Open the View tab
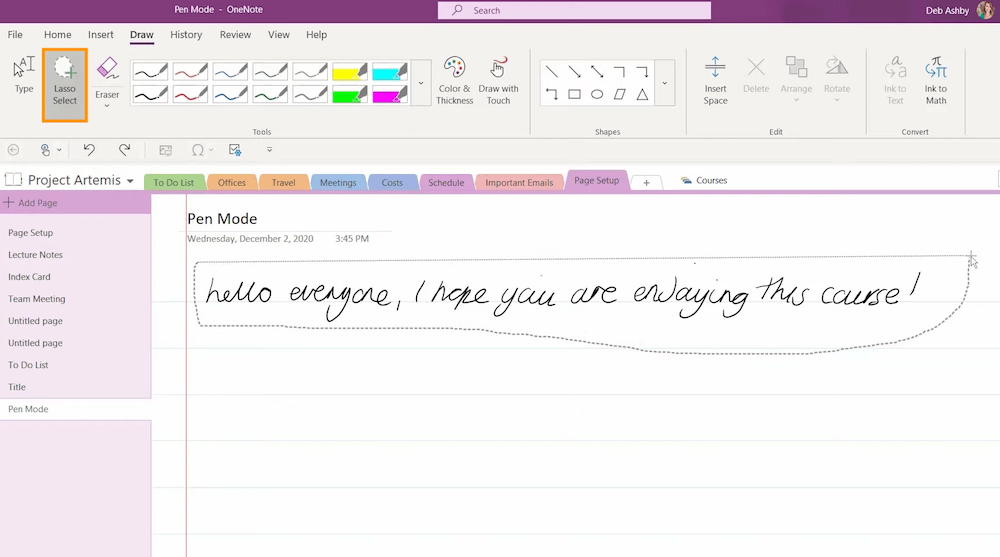Viewport: 1000px width, 557px height. (279, 34)
